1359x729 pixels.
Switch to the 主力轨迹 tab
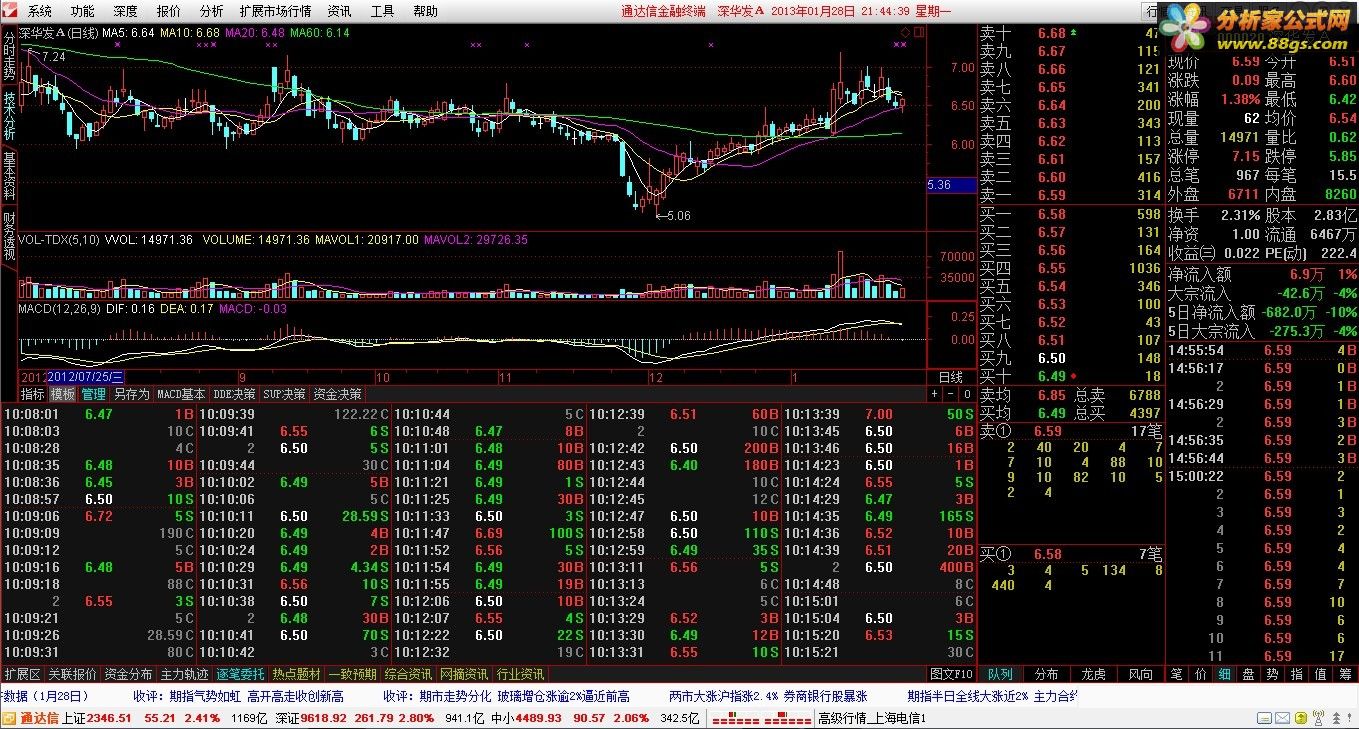185,674
